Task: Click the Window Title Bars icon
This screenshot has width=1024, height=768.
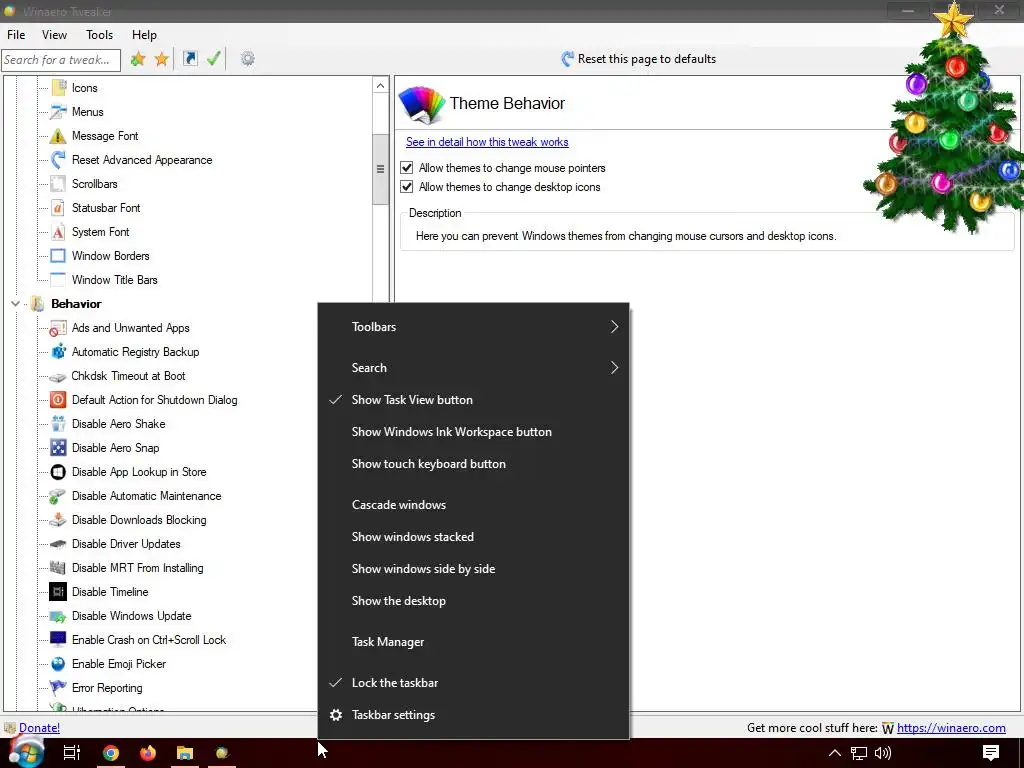Action: (58, 280)
